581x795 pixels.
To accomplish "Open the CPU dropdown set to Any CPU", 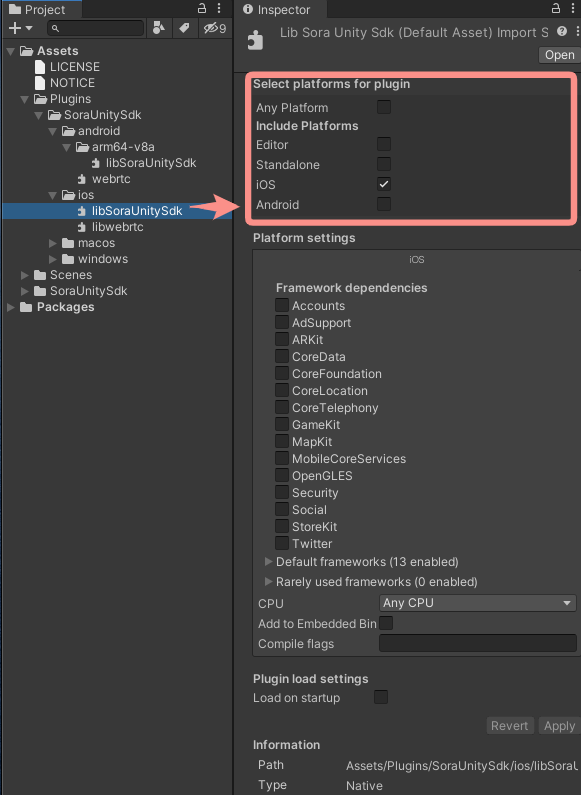I will tap(478, 603).
